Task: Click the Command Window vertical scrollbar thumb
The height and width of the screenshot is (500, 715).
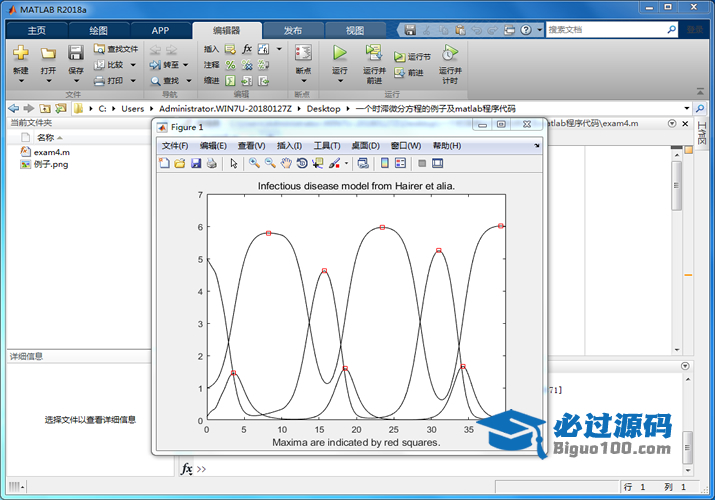Action: click(x=687, y=447)
